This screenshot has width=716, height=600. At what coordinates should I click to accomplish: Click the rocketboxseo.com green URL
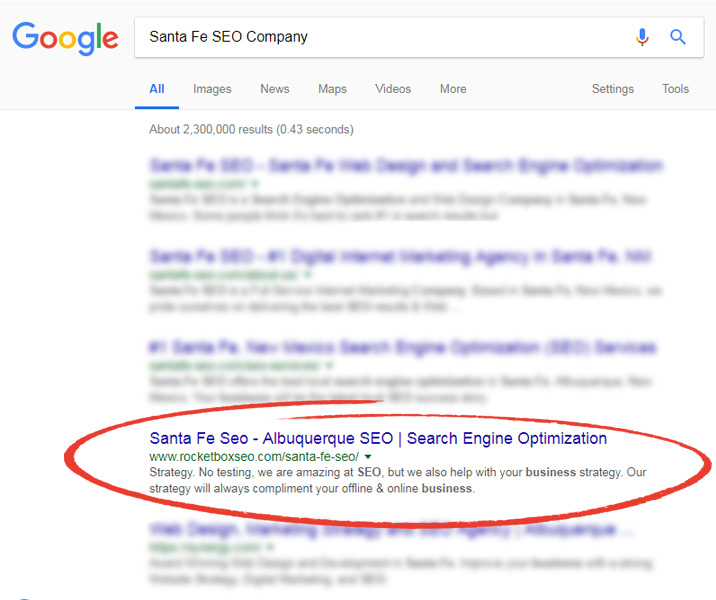[x=248, y=456]
